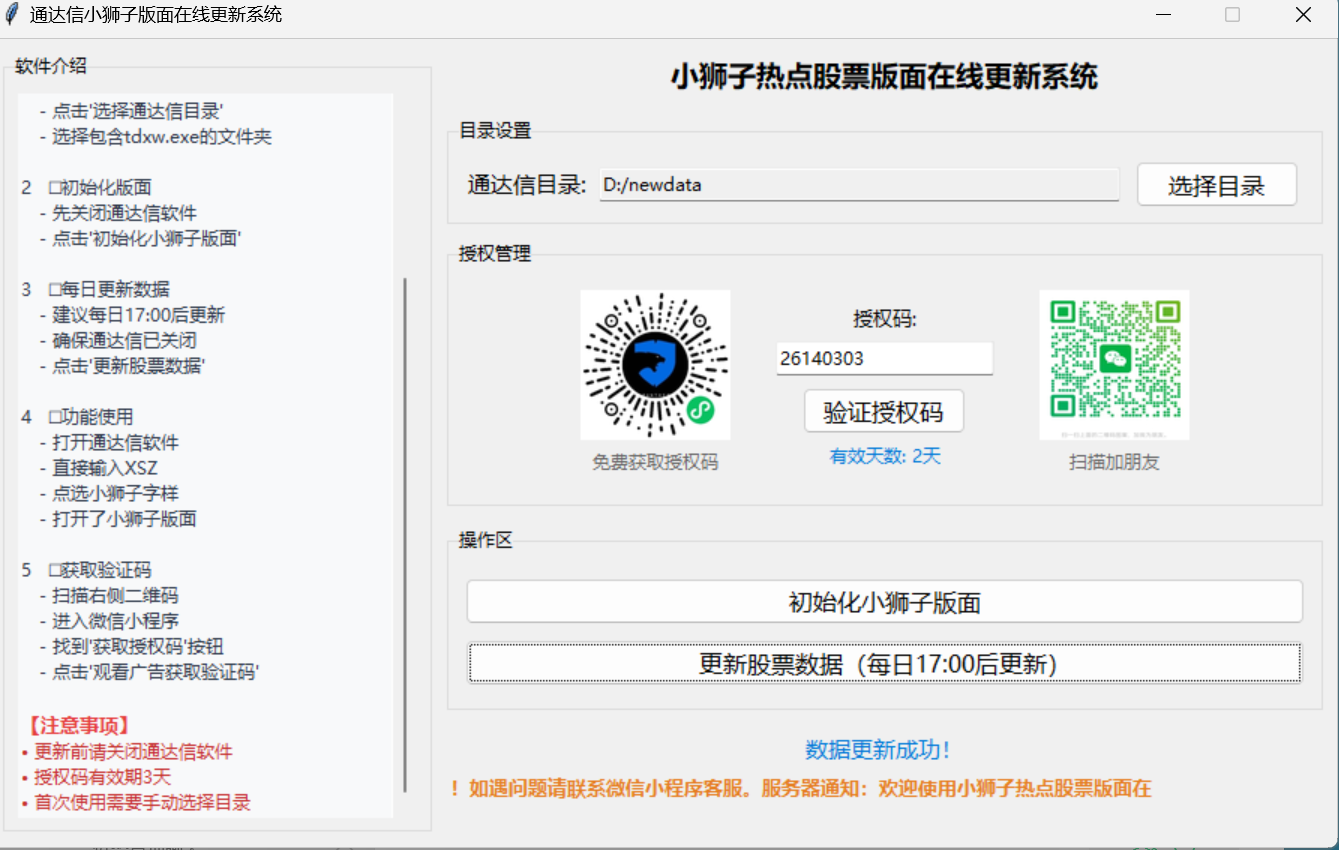Click the line 点选小狮子字样
The height and width of the screenshot is (850, 1339).
(108, 493)
